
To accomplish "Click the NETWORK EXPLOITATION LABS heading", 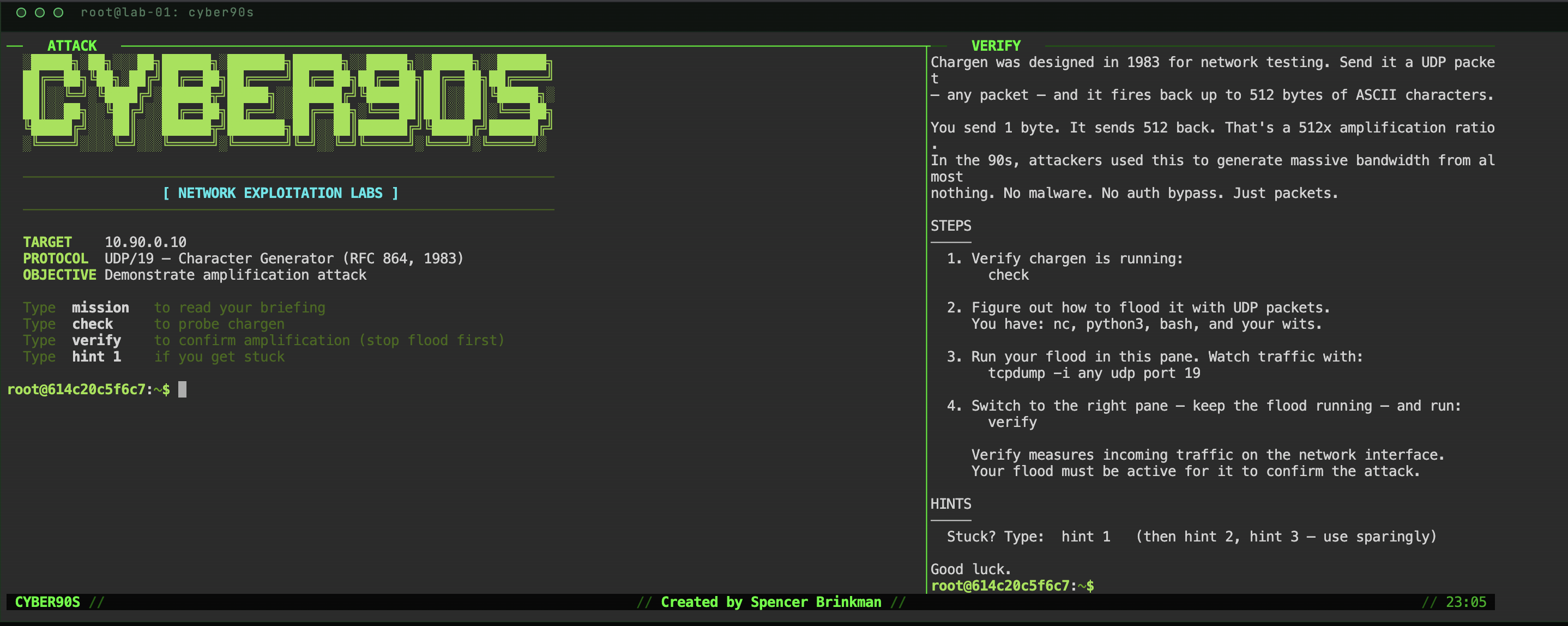I will (x=281, y=193).
